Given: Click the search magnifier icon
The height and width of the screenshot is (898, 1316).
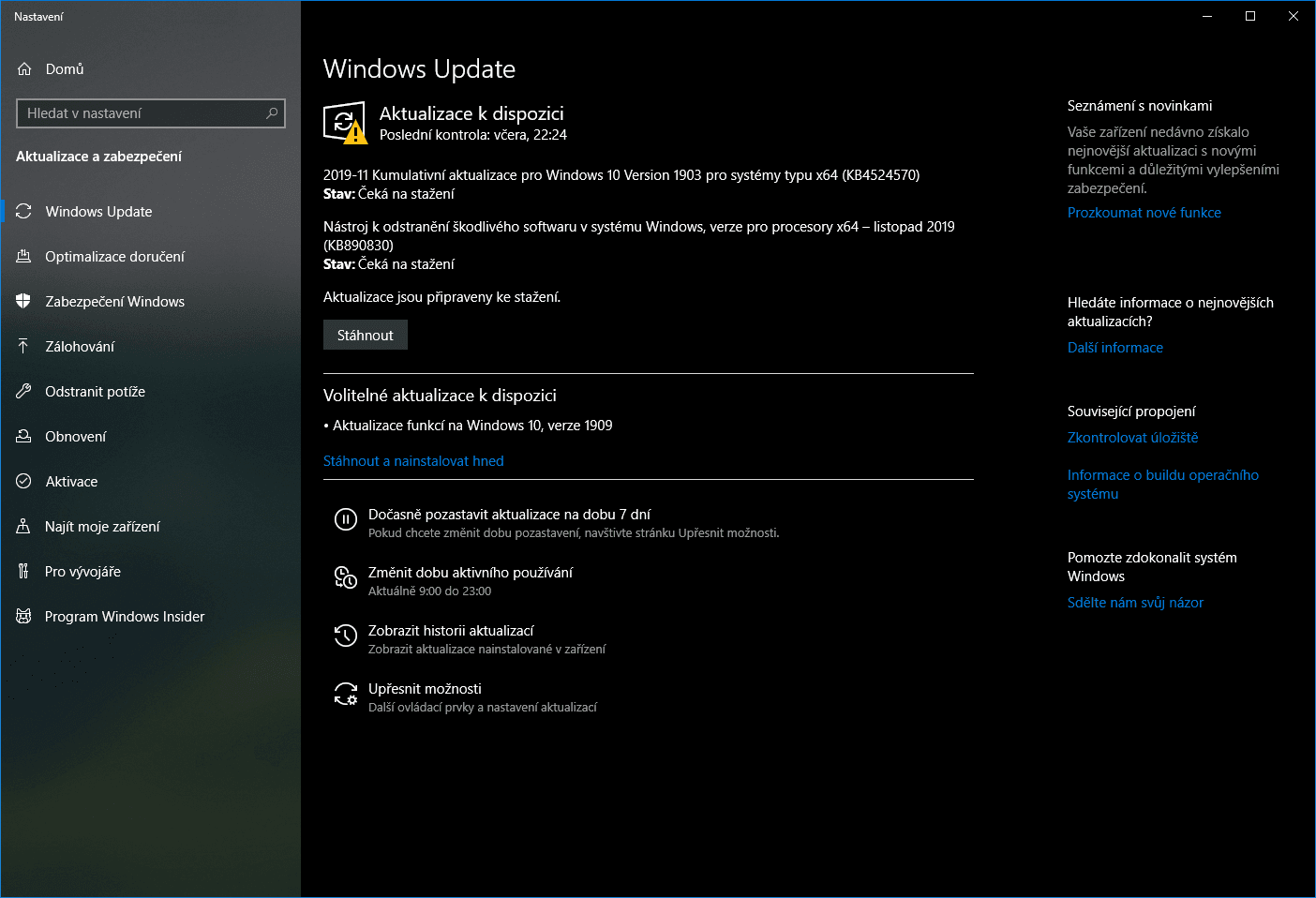Looking at the screenshot, I should point(272,113).
